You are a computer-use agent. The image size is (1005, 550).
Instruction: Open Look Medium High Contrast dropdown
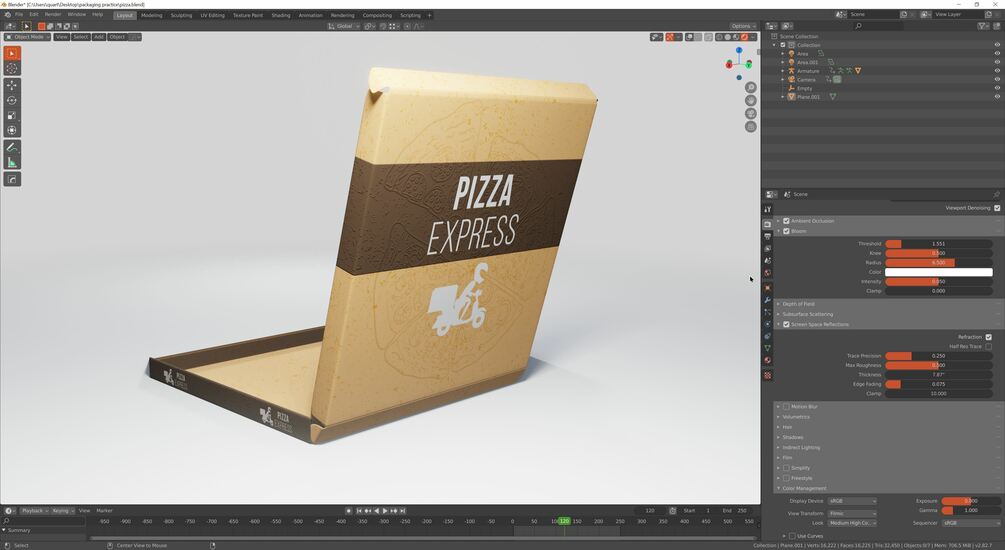[852, 523]
